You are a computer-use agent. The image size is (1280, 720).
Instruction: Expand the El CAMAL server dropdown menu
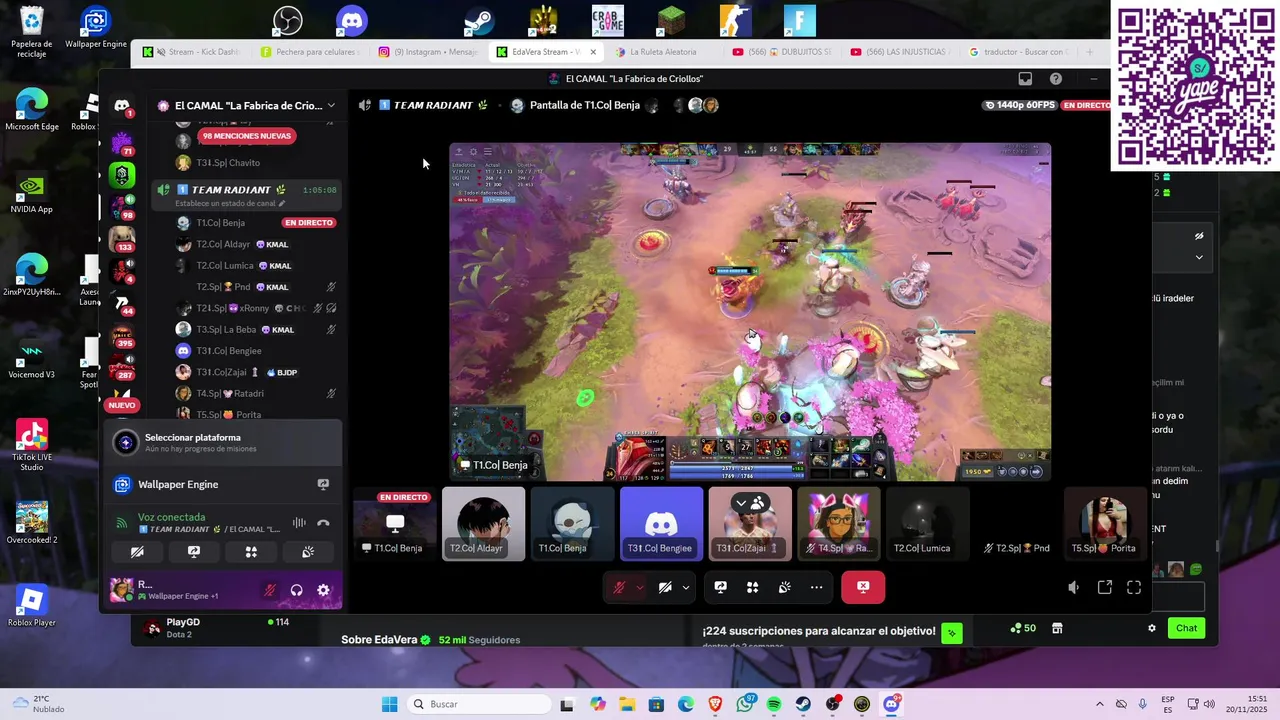point(331,105)
